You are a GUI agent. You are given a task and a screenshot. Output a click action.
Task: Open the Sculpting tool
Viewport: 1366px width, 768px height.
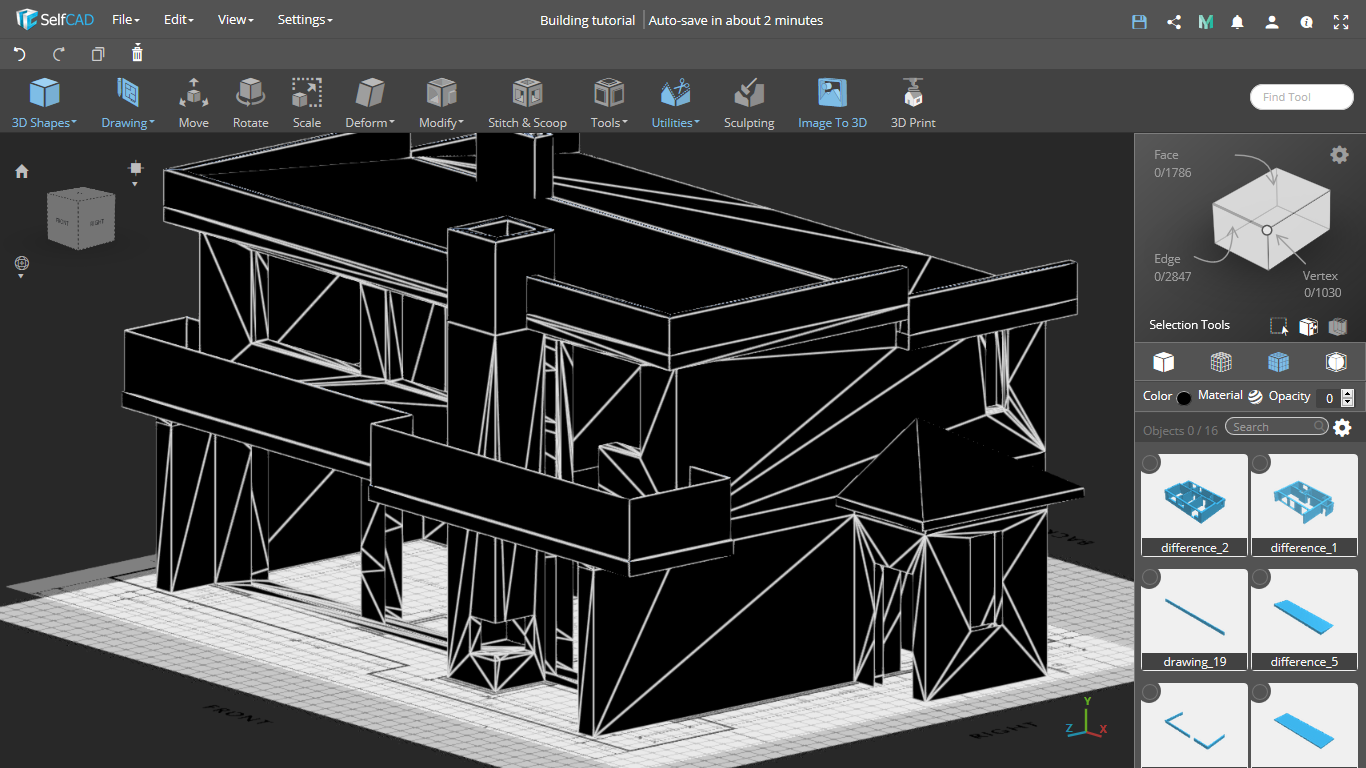click(749, 103)
